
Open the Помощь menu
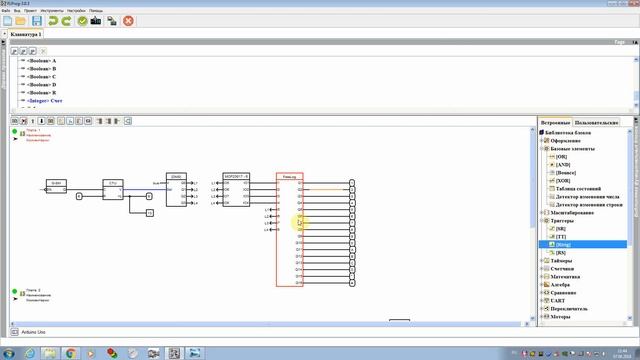coord(96,10)
